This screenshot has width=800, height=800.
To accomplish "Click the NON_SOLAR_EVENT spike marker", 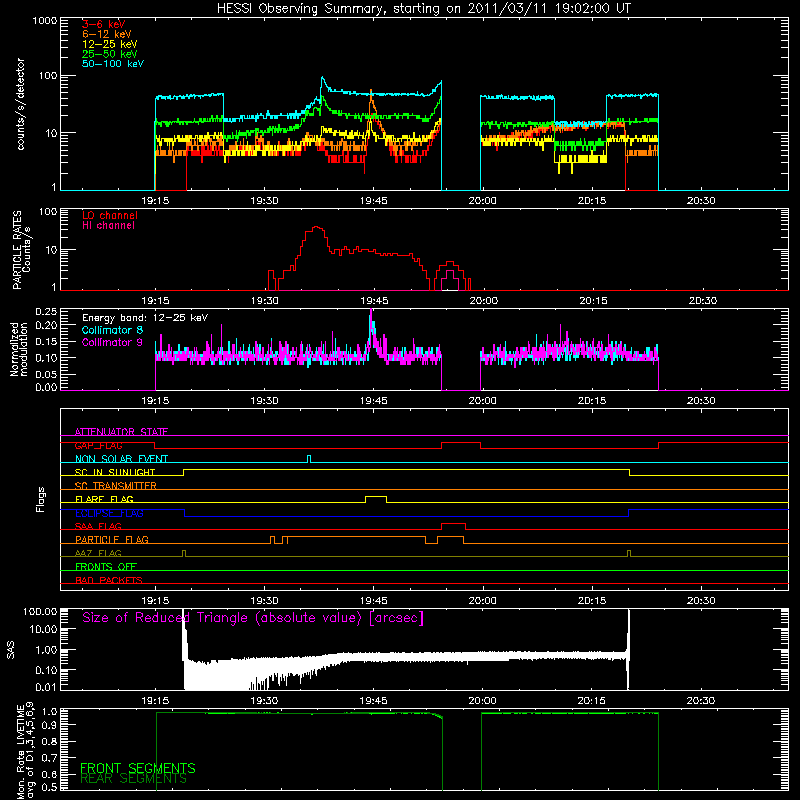I will (309, 459).
